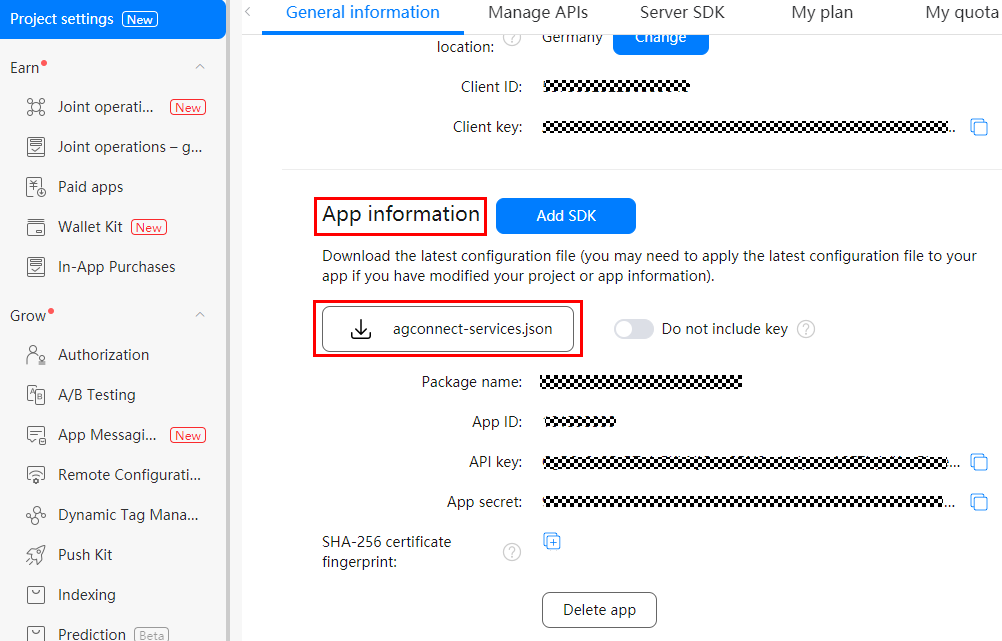Screen dimensions: 1002x641
Task: Collapse the Grow section
Action: (x=200, y=315)
